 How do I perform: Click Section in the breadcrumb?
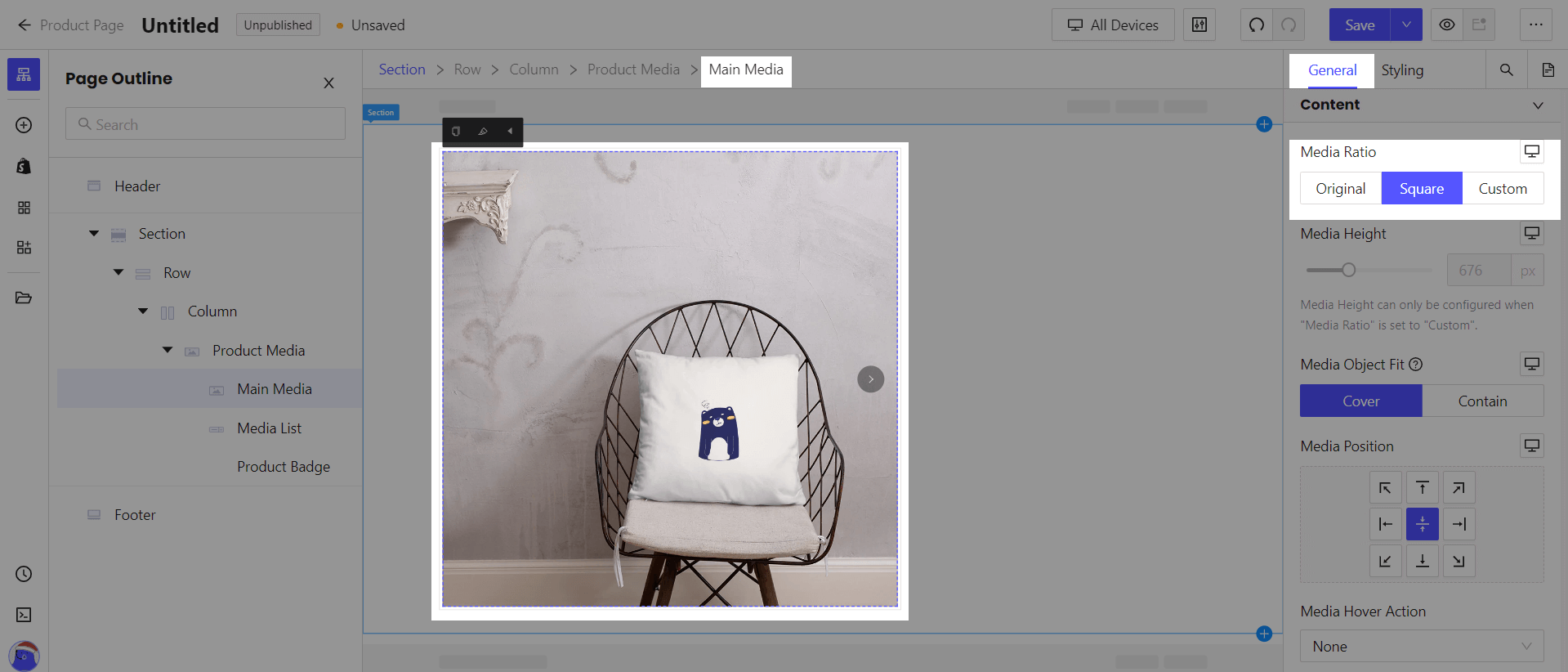[402, 69]
